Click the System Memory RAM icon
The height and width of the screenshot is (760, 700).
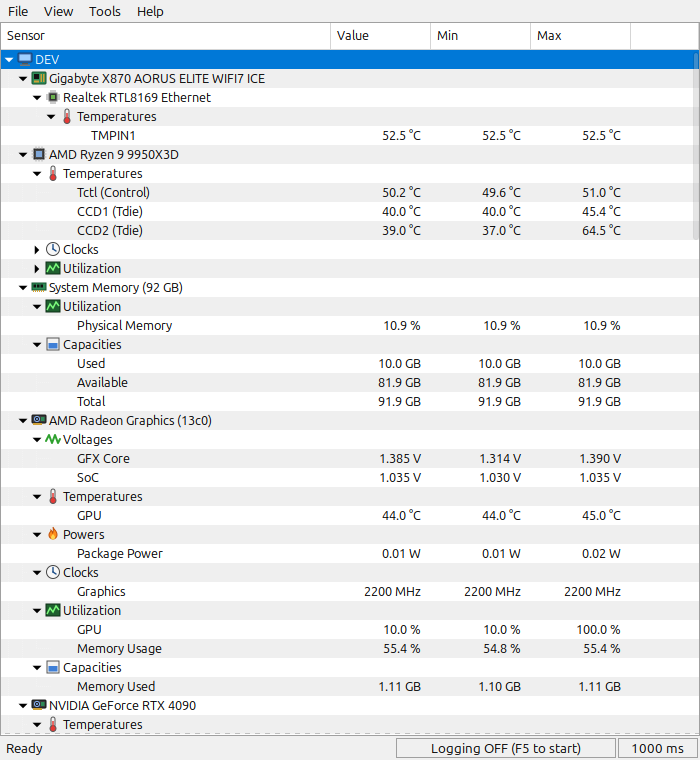(x=39, y=287)
